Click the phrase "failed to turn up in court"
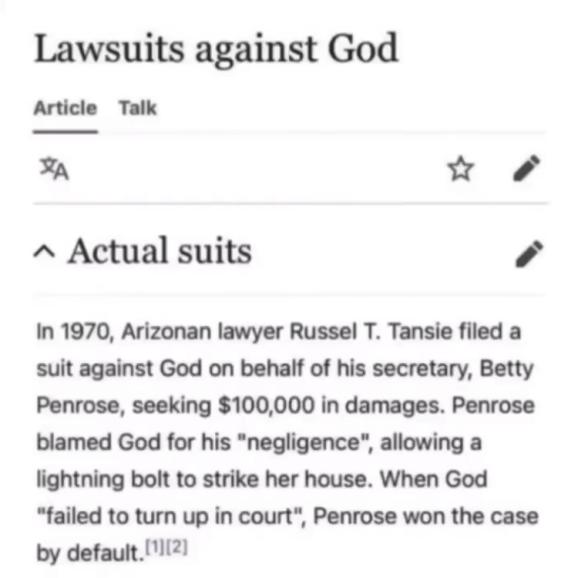This screenshot has width=578, height=578. pyautogui.click(x=170, y=516)
